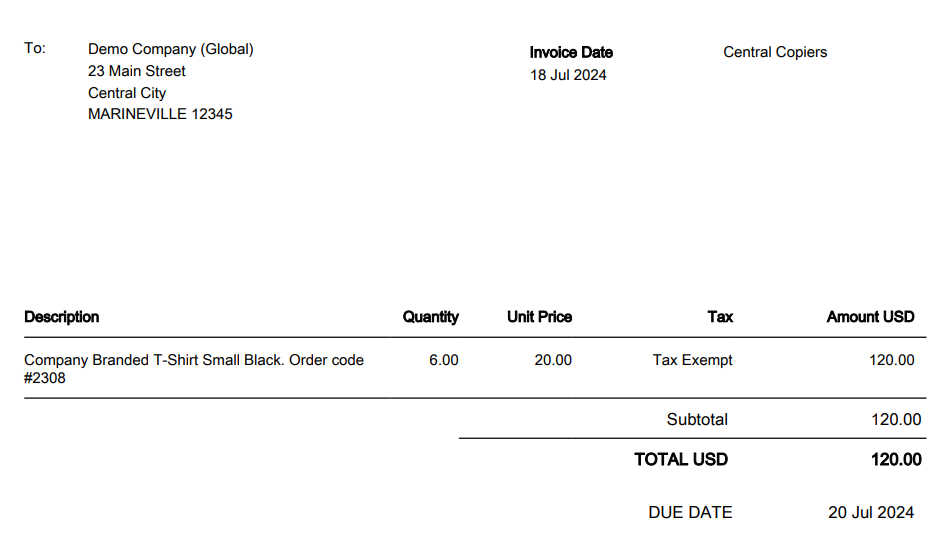Click the DUE DATE label
This screenshot has height=555, width=945.
[x=690, y=513]
